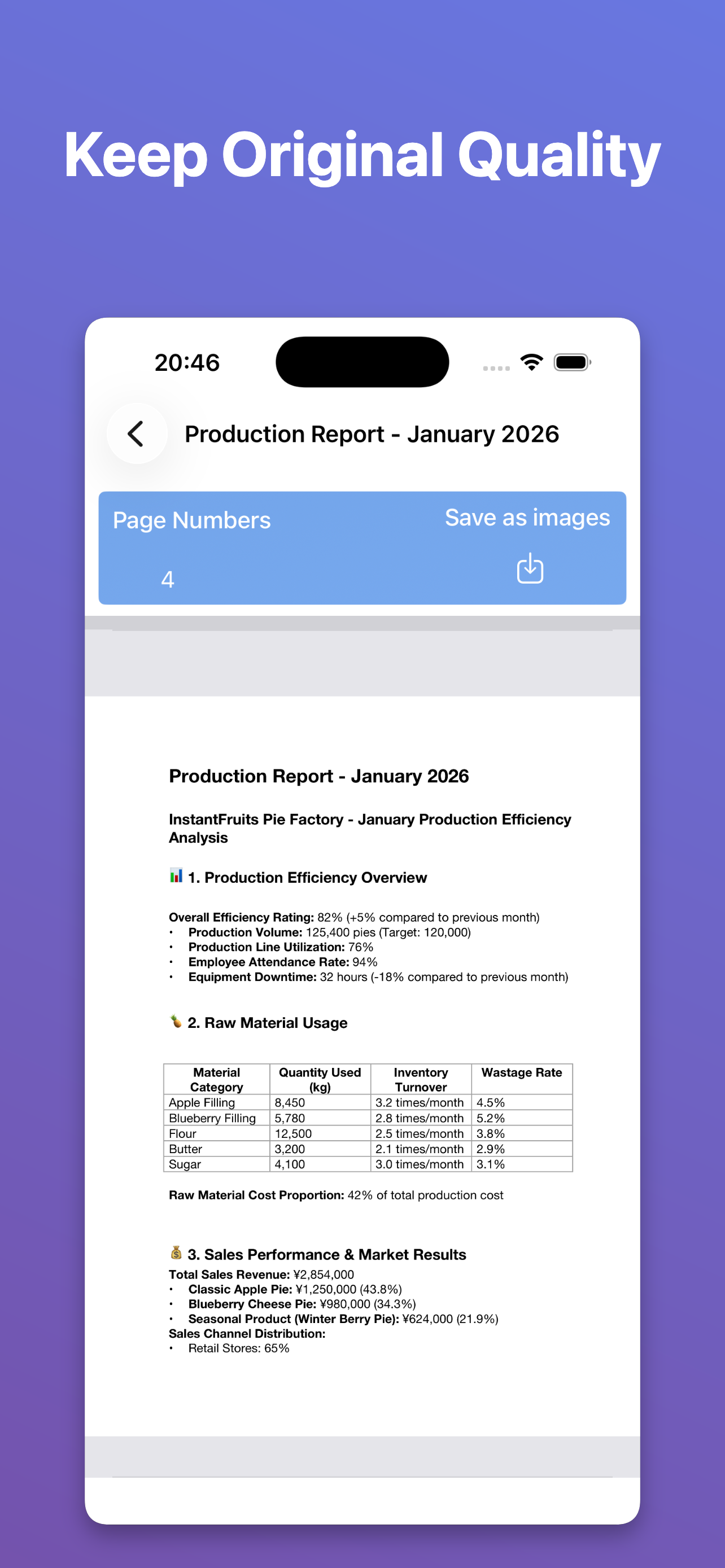Tap the Wastage Rate column header

[522, 1079]
